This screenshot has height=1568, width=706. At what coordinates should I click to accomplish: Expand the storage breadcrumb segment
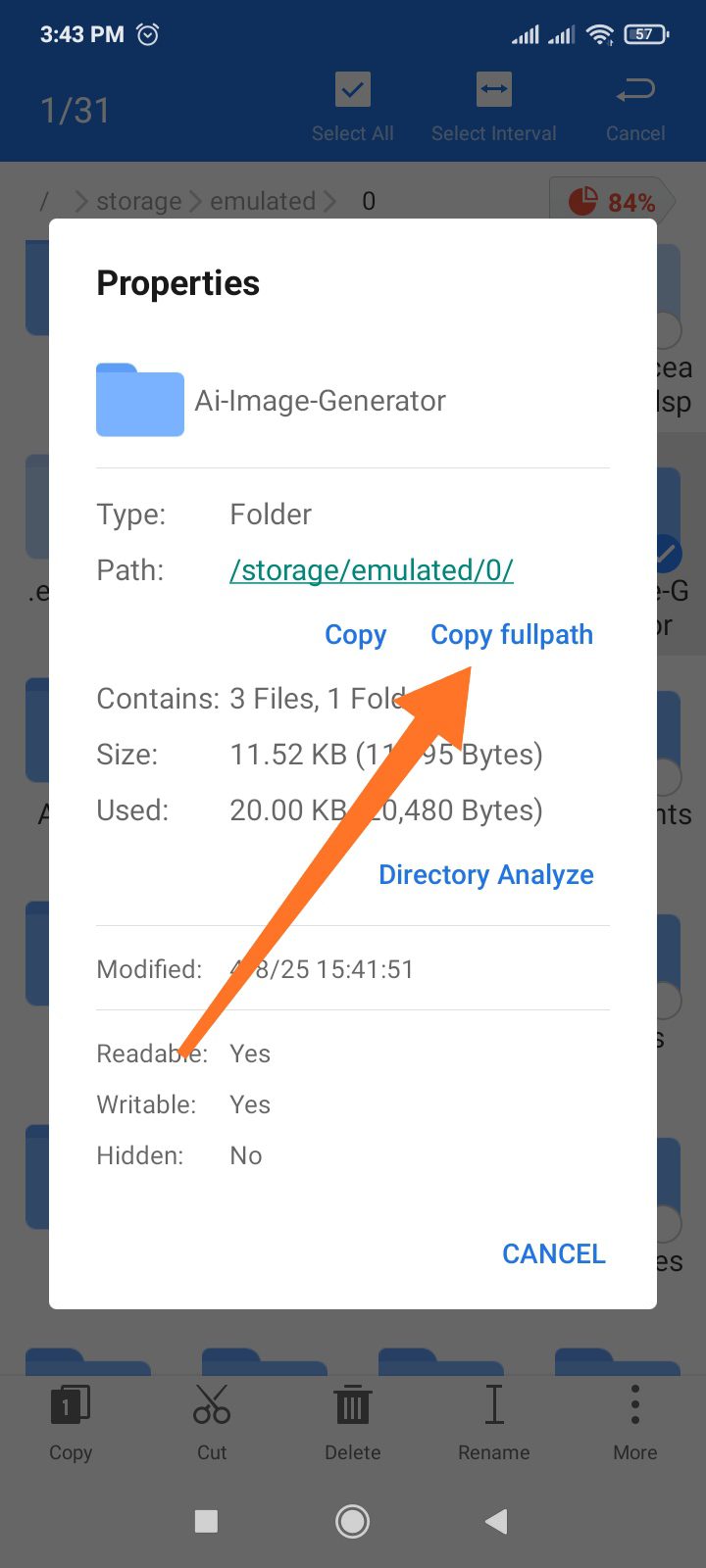pyautogui.click(x=138, y=200)
